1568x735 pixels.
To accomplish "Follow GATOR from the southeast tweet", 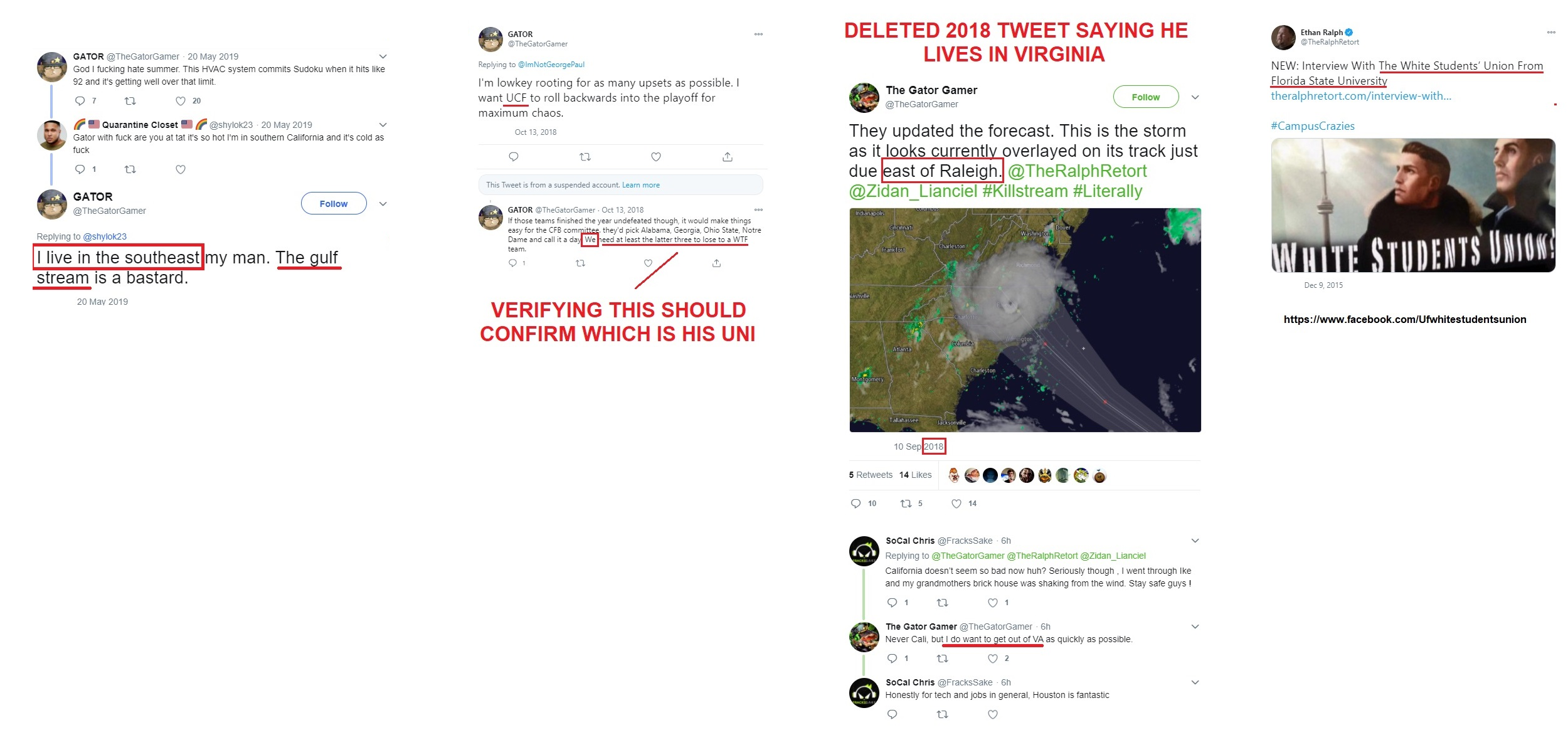I will pos(334,204).
